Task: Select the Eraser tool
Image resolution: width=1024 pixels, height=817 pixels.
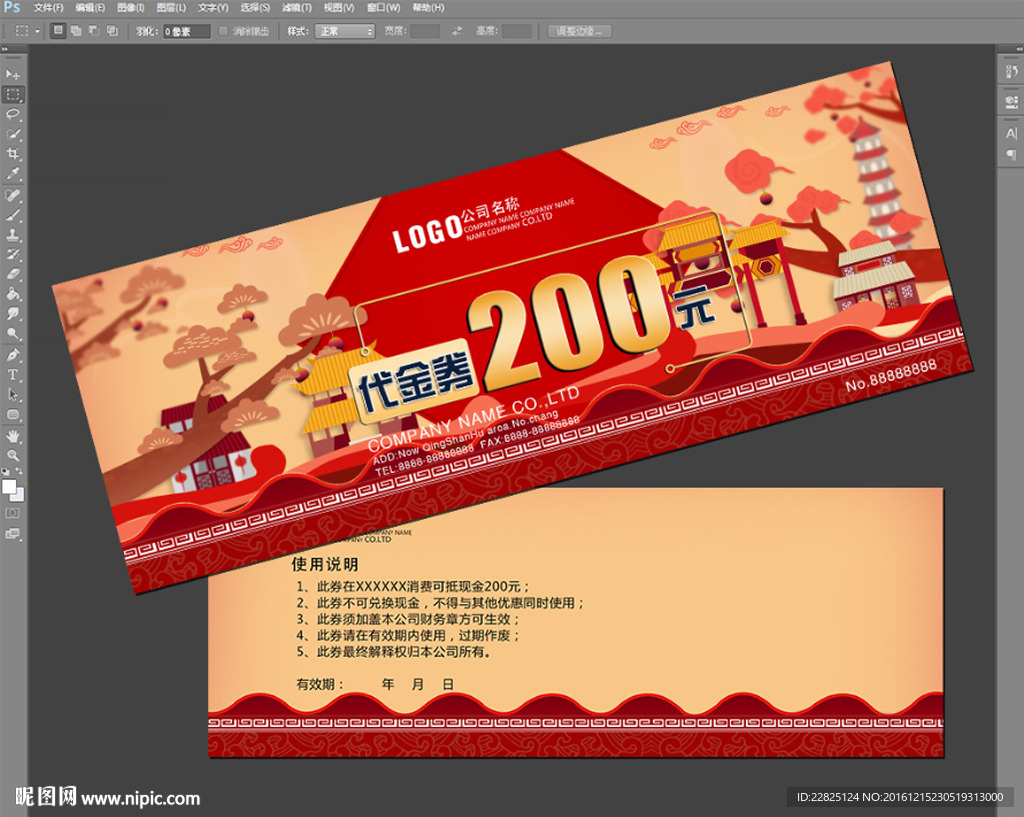Action: click(13, 274)
